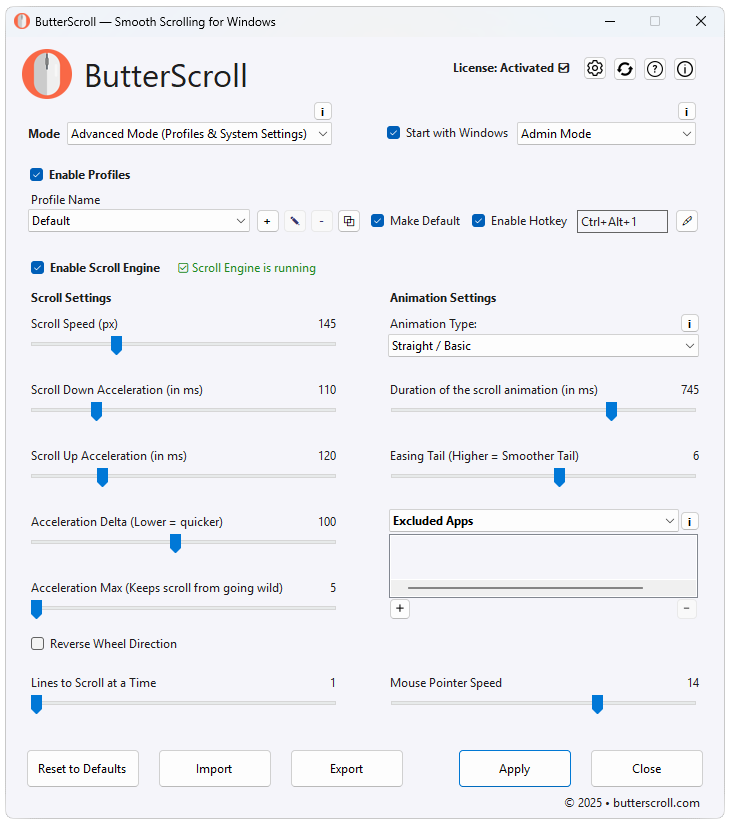Rename the profile using the pencil icon
The height and width of the screenshot is (826, 731).
click(x=294, y=221)
